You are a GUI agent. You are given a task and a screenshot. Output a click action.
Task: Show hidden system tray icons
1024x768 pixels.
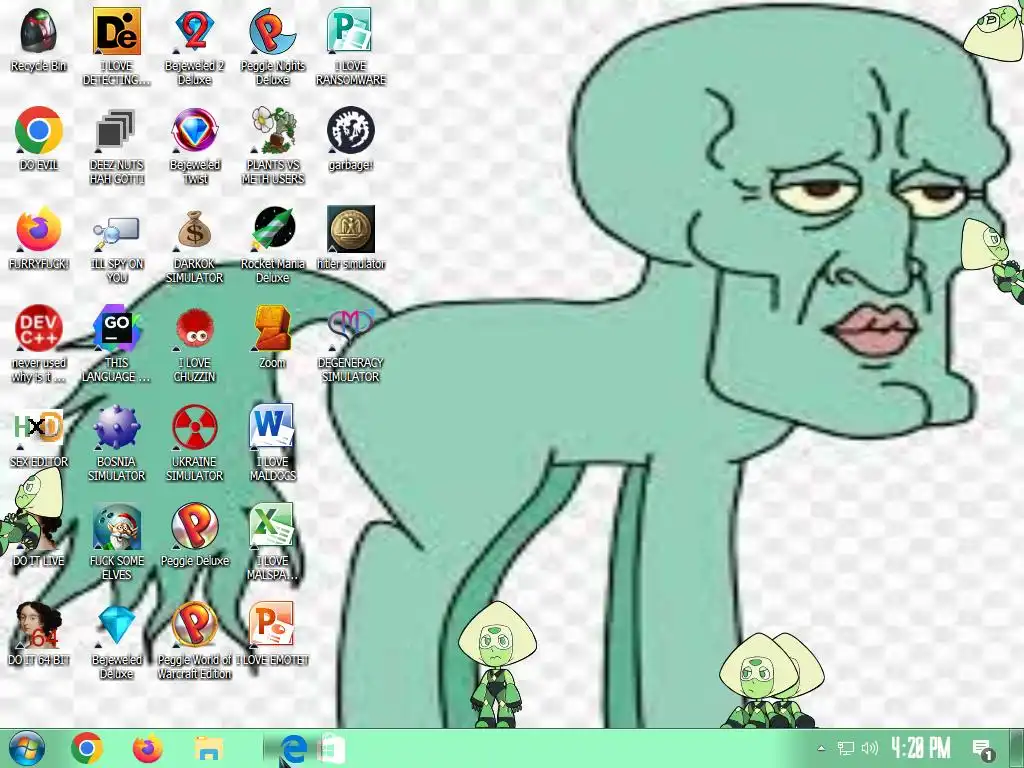822,748
